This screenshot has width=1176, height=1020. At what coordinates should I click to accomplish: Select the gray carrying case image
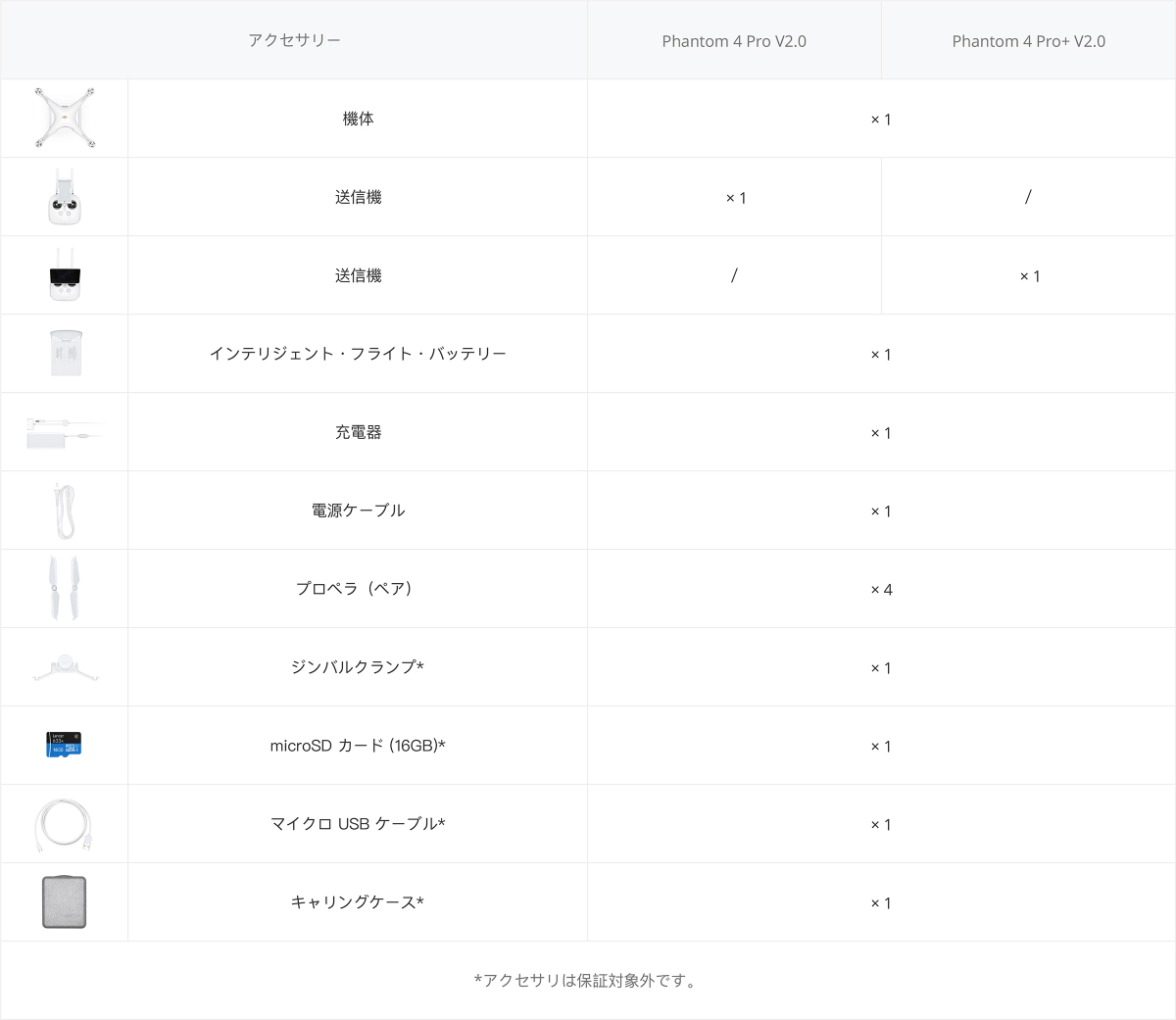pyautogui.click(x=65, y=902)
